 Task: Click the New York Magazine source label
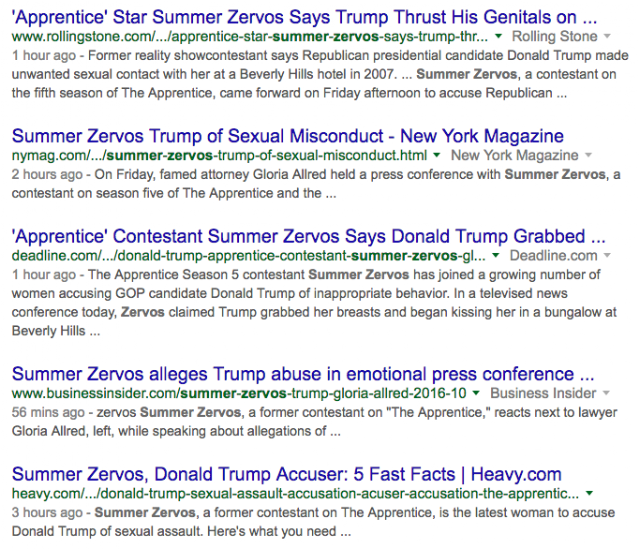(x=514, y=156)
